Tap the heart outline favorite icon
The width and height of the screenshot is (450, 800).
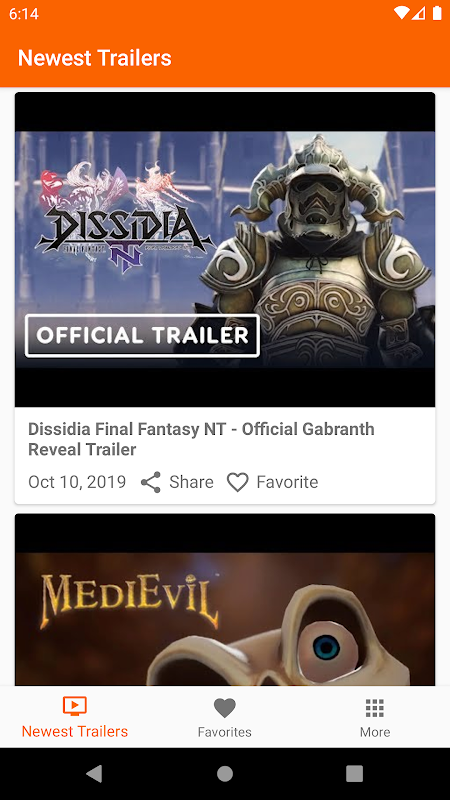(x=237, y=482)
